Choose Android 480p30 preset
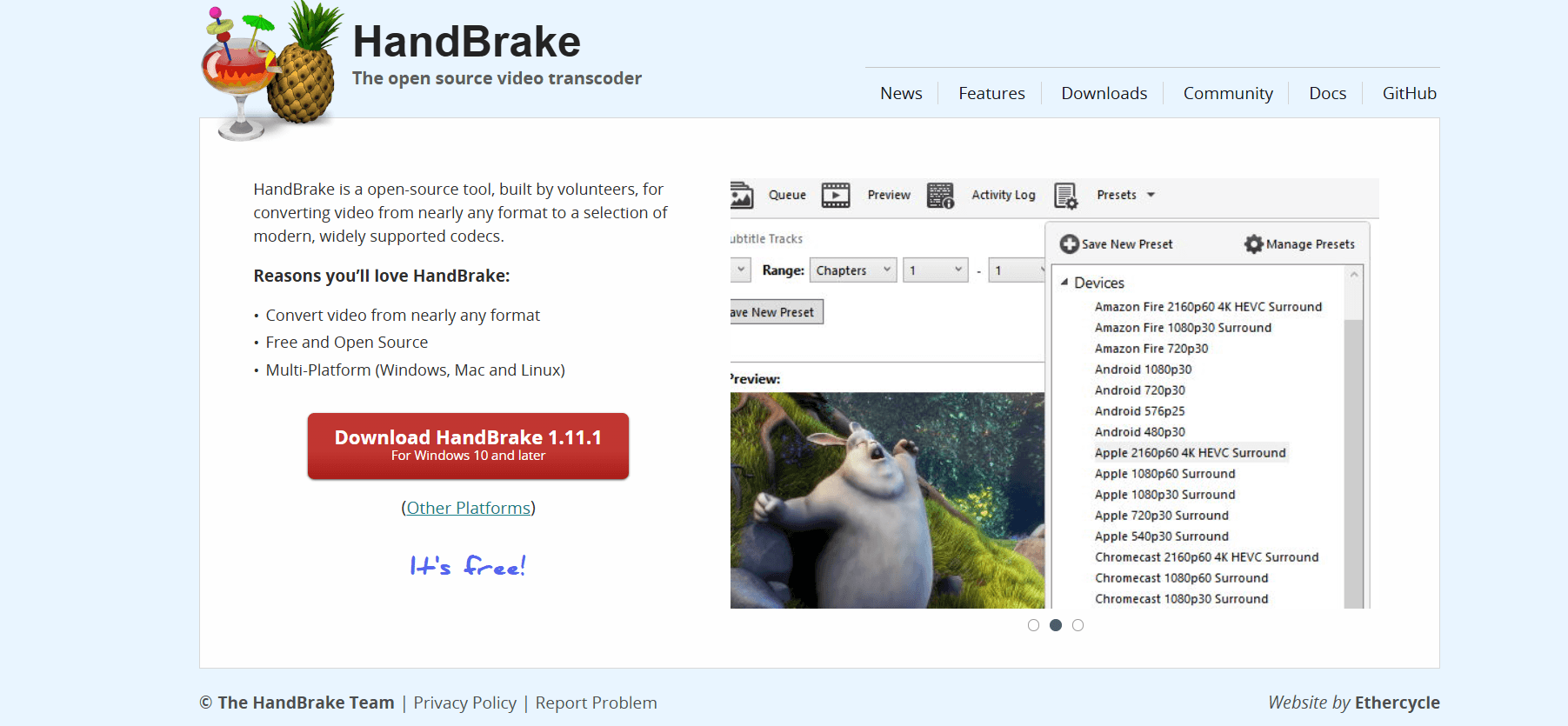This screenshot has height=726, width=1568. 1139,432
